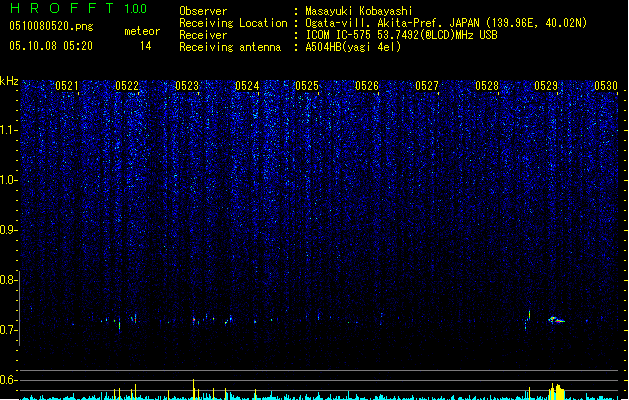
Task: Click the 0530 time marker
Action: (x=606, y=86)
